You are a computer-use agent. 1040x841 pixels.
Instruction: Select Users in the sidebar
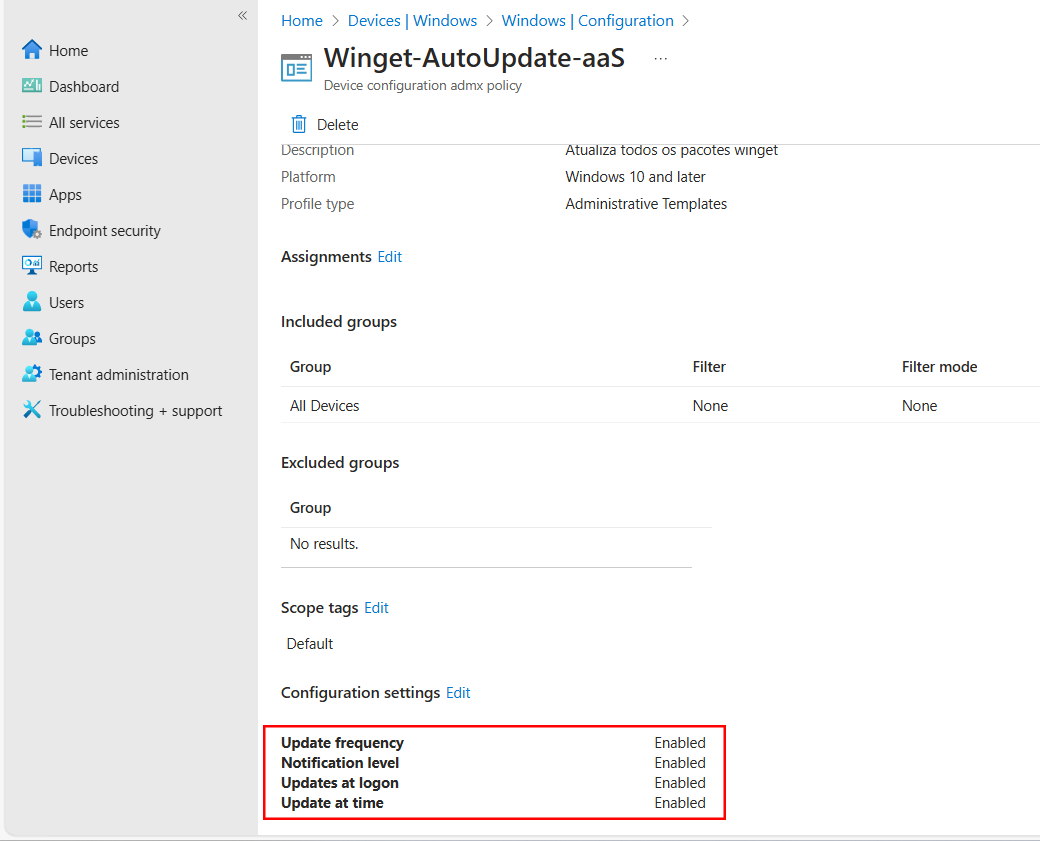[x=66, y=302]
